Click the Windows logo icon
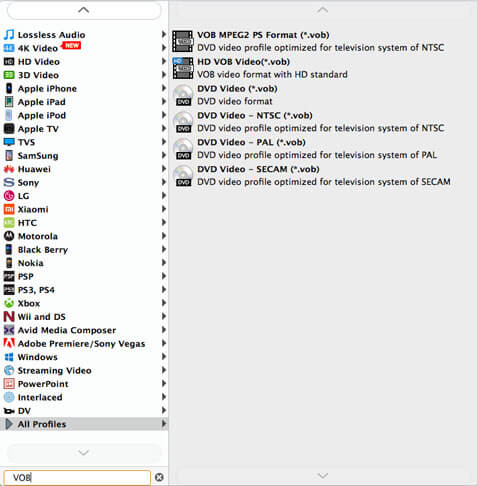The image size is (477, 486). coord(9,357)
